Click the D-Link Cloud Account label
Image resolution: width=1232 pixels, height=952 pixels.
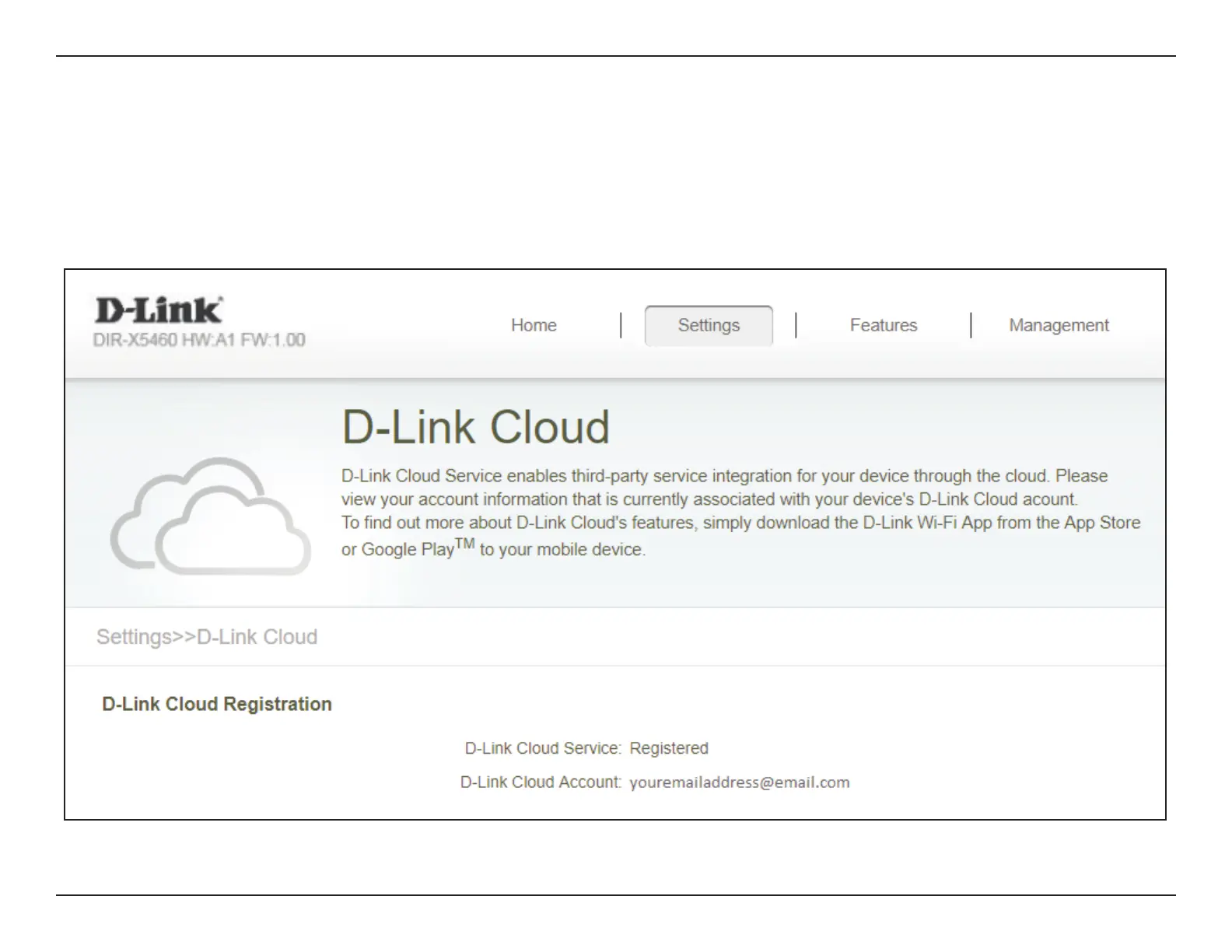541,782
